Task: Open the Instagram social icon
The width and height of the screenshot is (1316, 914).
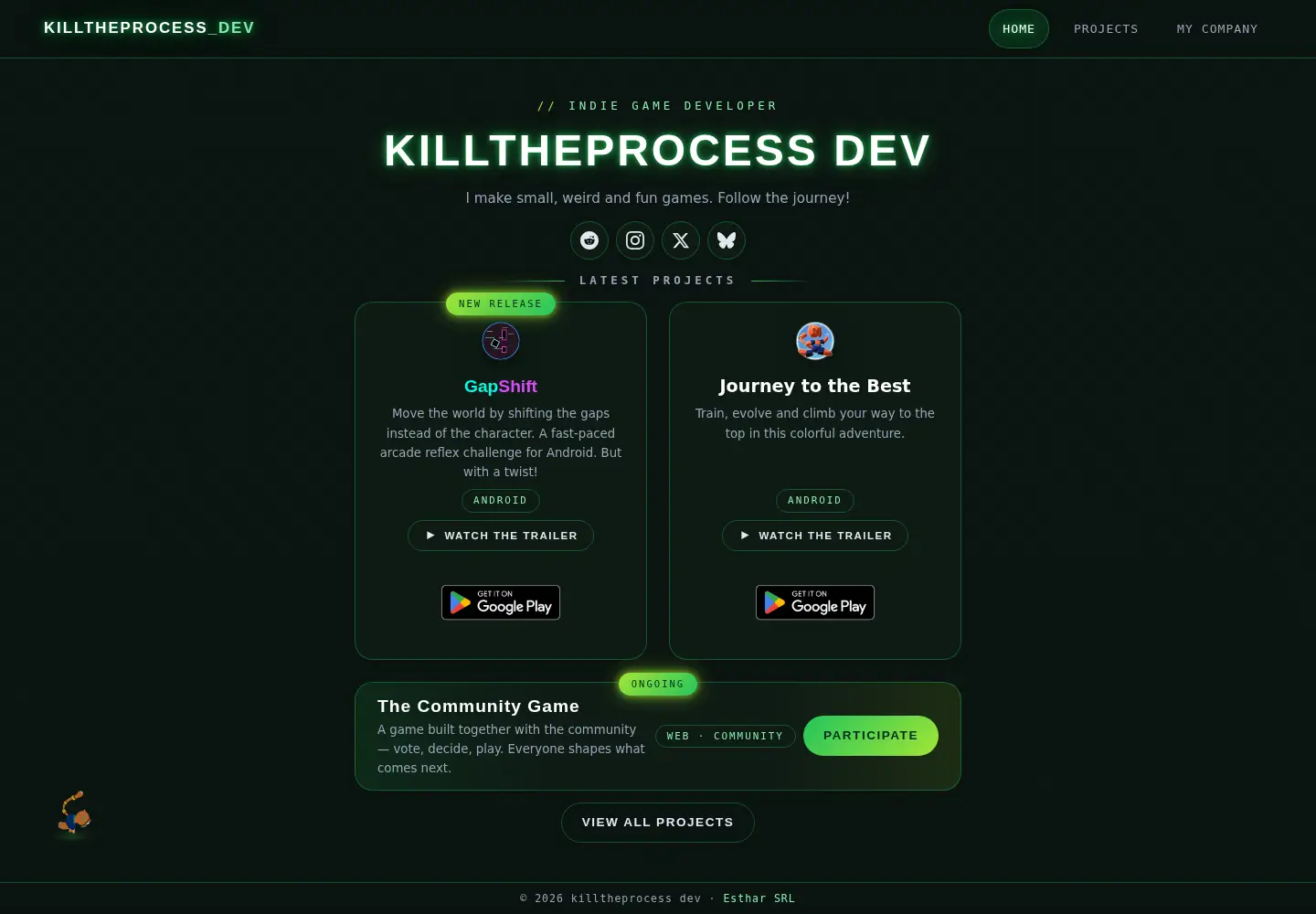Action: coord(635,240)
